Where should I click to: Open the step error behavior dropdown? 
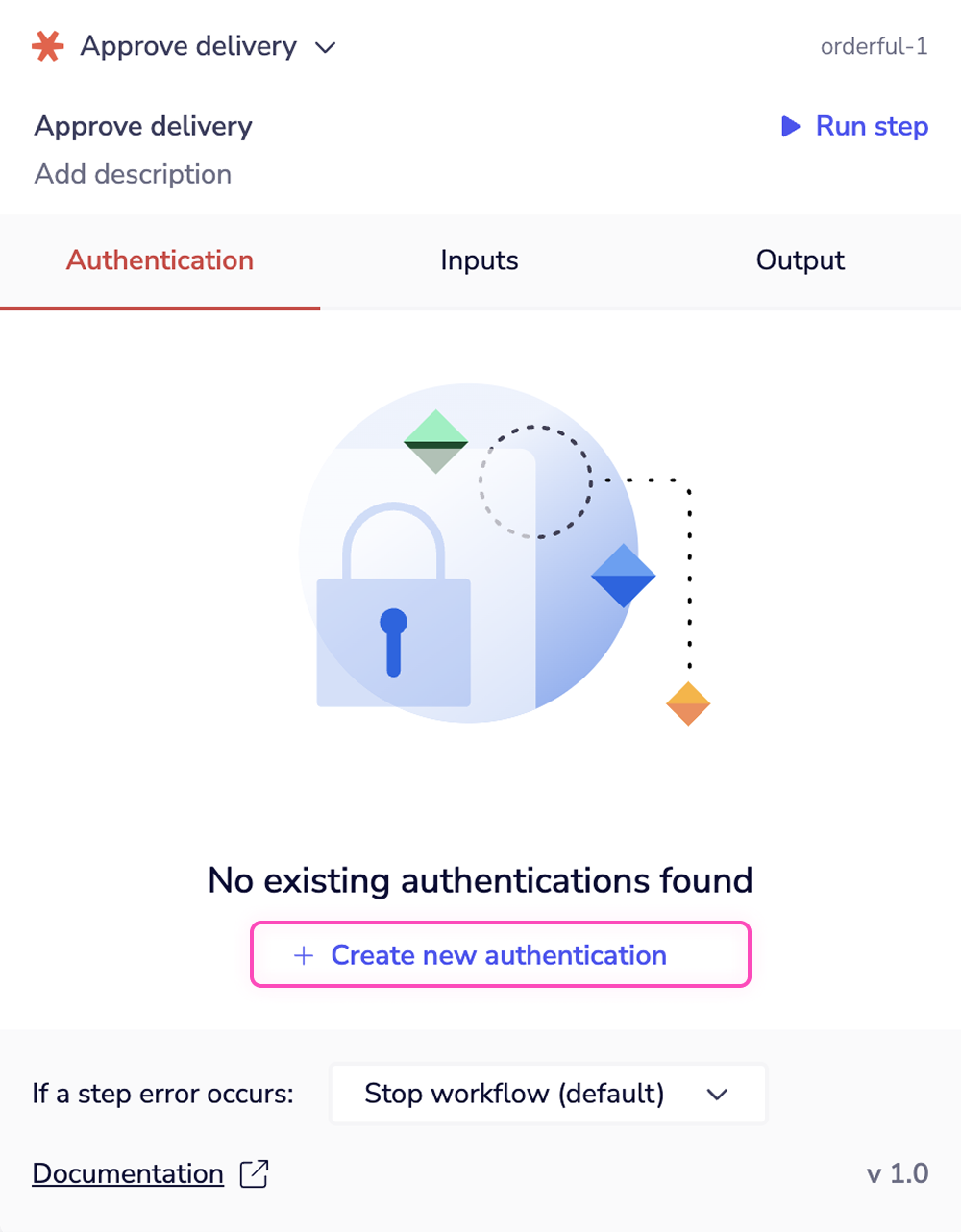[x=716, y=1094]
